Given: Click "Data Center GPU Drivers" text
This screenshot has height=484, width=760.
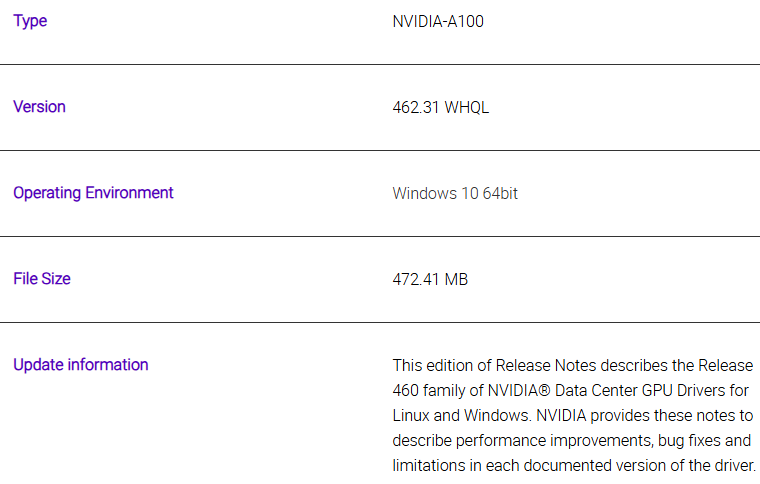Looking at the screenshot, I should pos(631,390).
